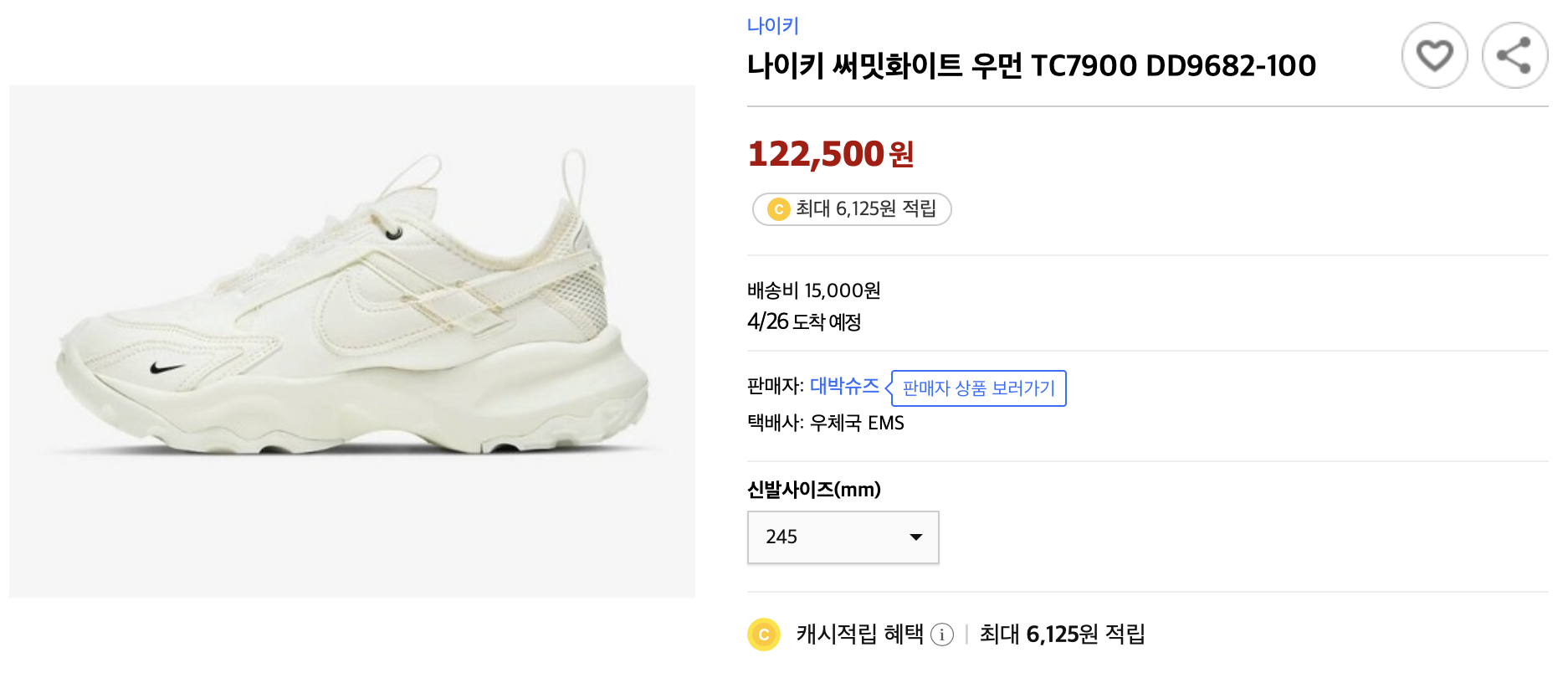Click the product title 나이키 써밋화이트 우먼 TC7900
The width and height of the screenshot is (1568, 673).
click(x=1031, y=64)
